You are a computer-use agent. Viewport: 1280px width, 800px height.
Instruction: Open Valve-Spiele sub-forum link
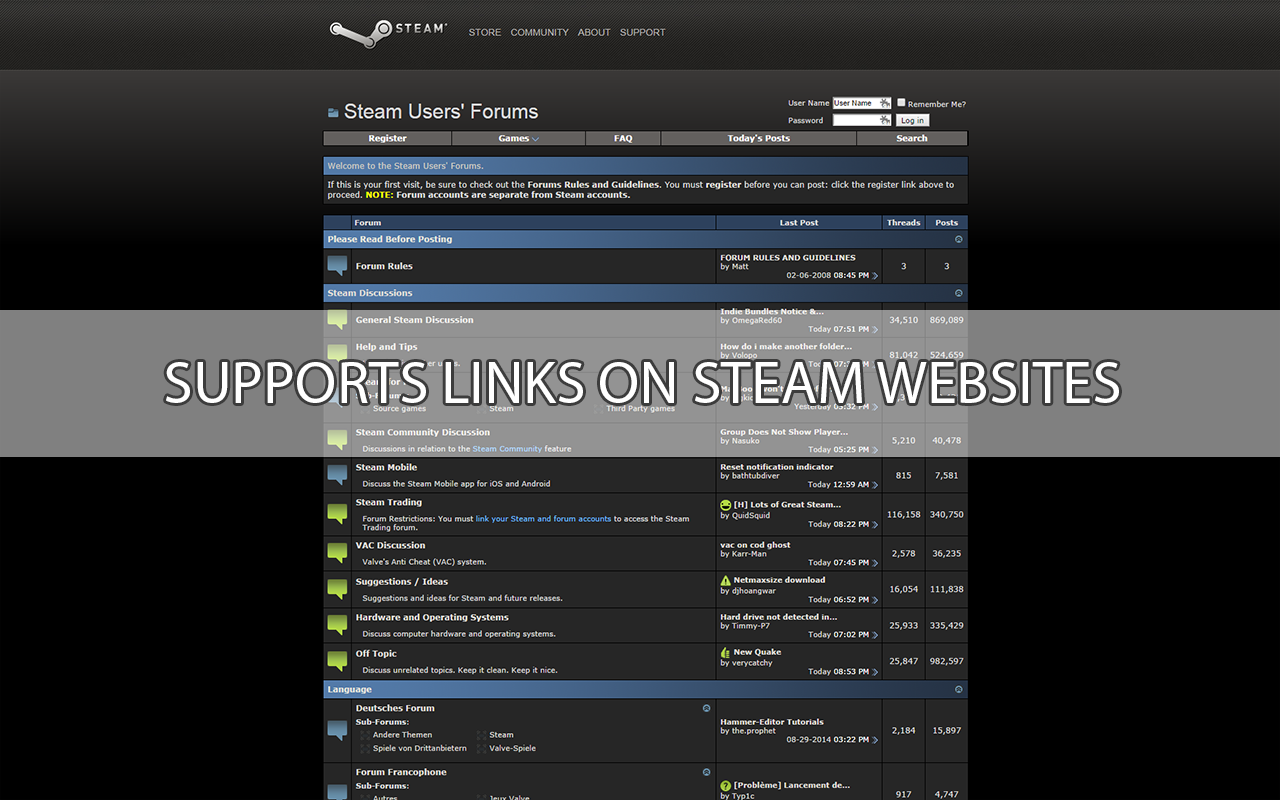coord(512,748)
